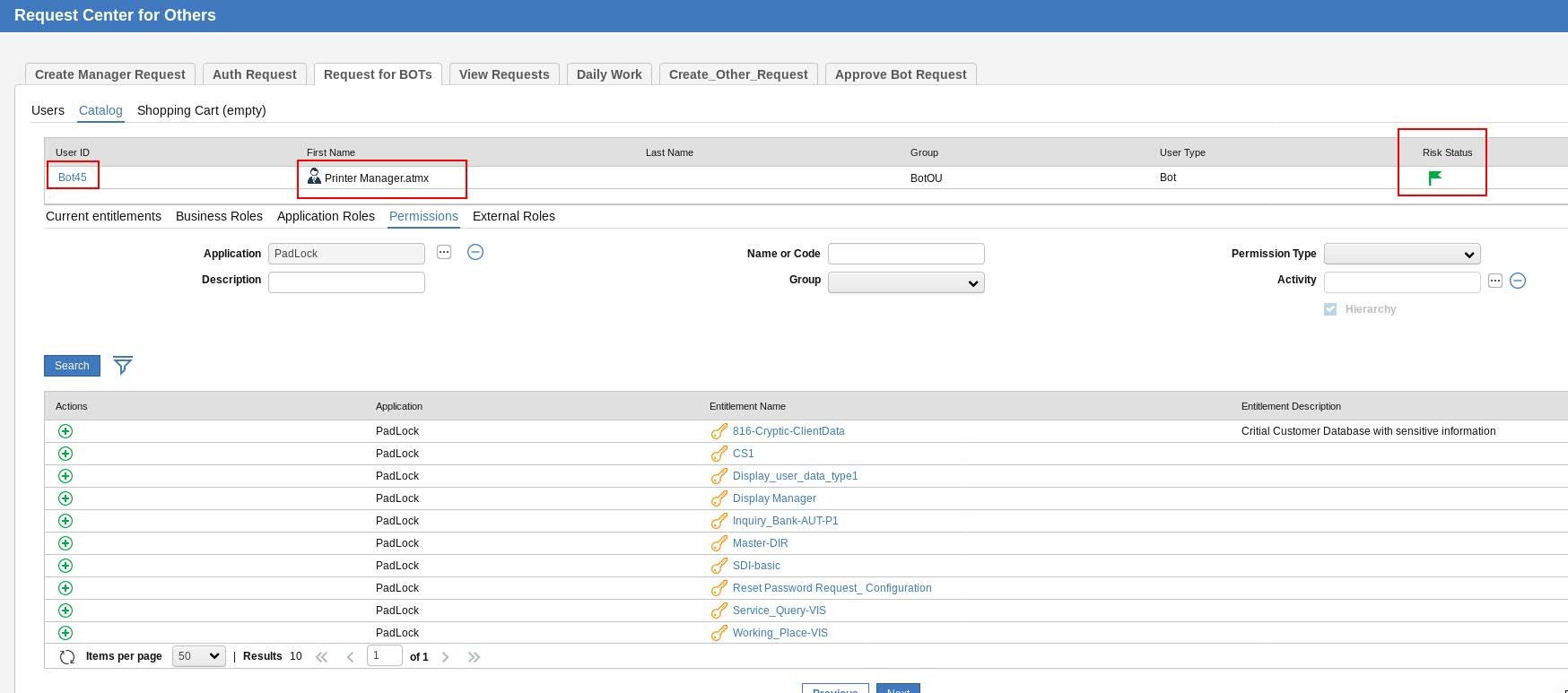Open the Display Manager entitlement link
Image resolution: width=1568 pixels, height=693 pixels.
point(774,498)
